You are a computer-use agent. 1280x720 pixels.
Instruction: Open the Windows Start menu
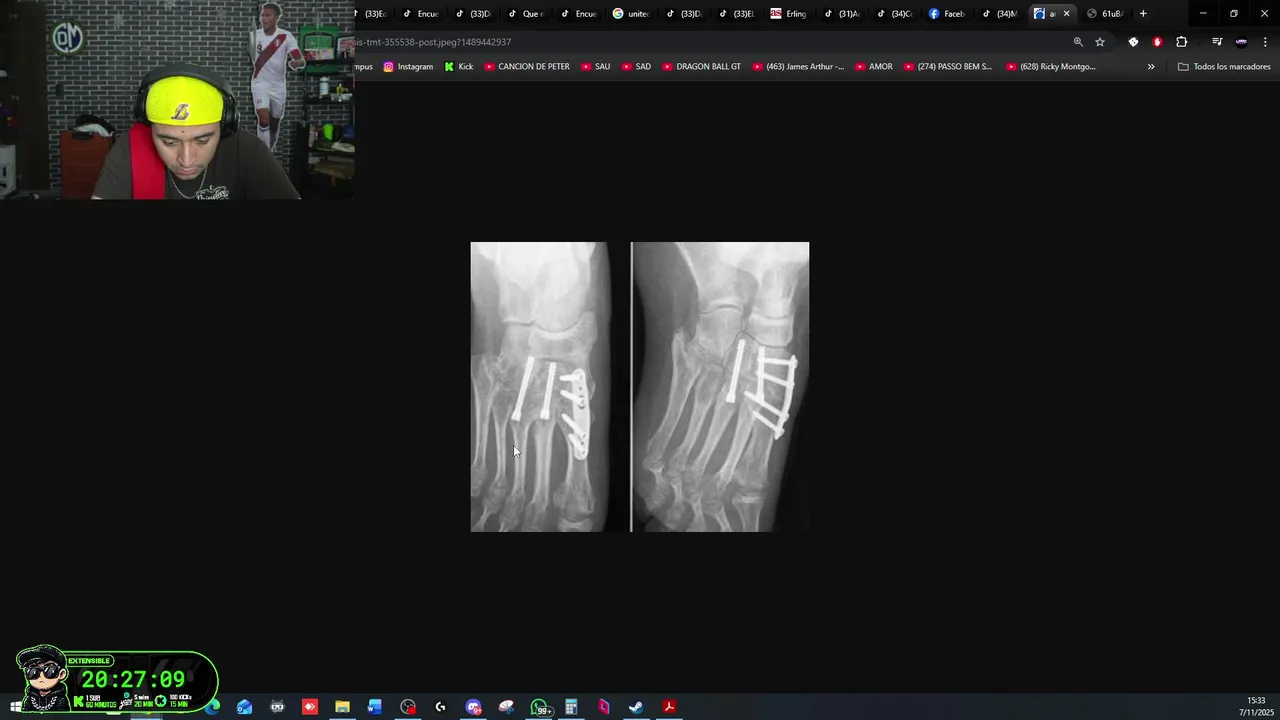[16, 707]
